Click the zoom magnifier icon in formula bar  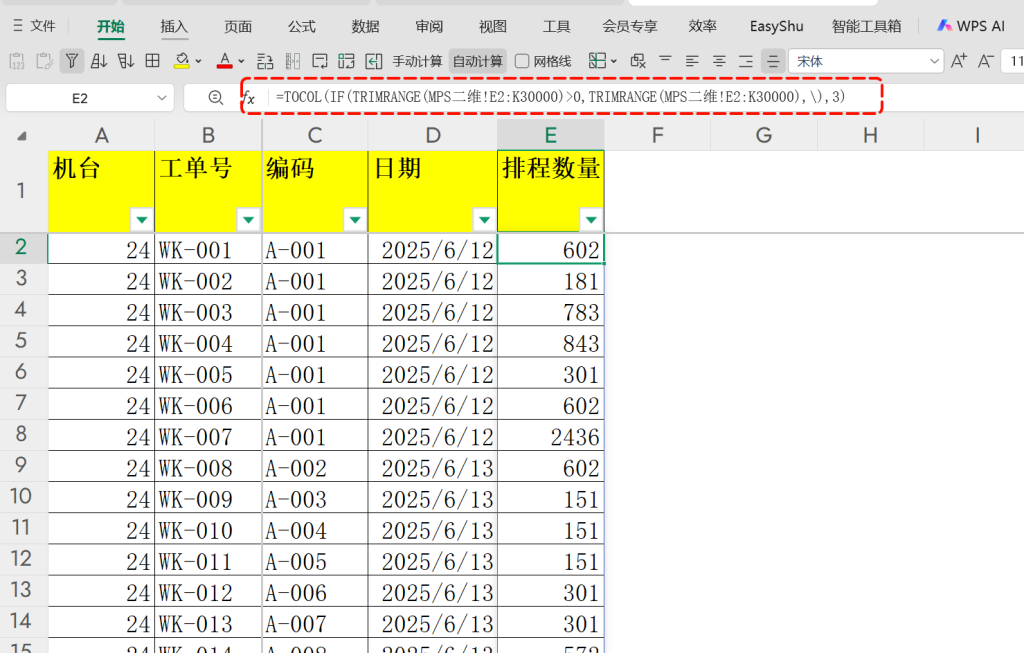pos(216,98)
